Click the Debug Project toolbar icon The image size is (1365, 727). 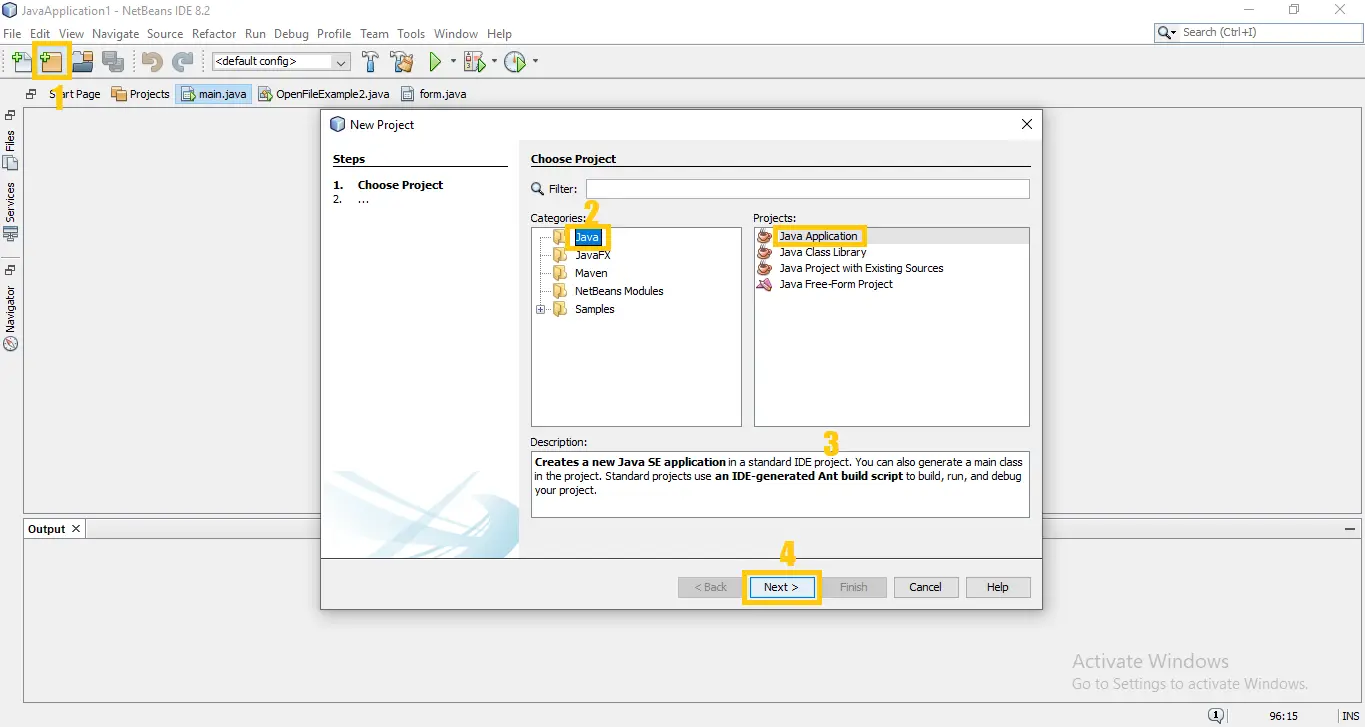point(474,61)
